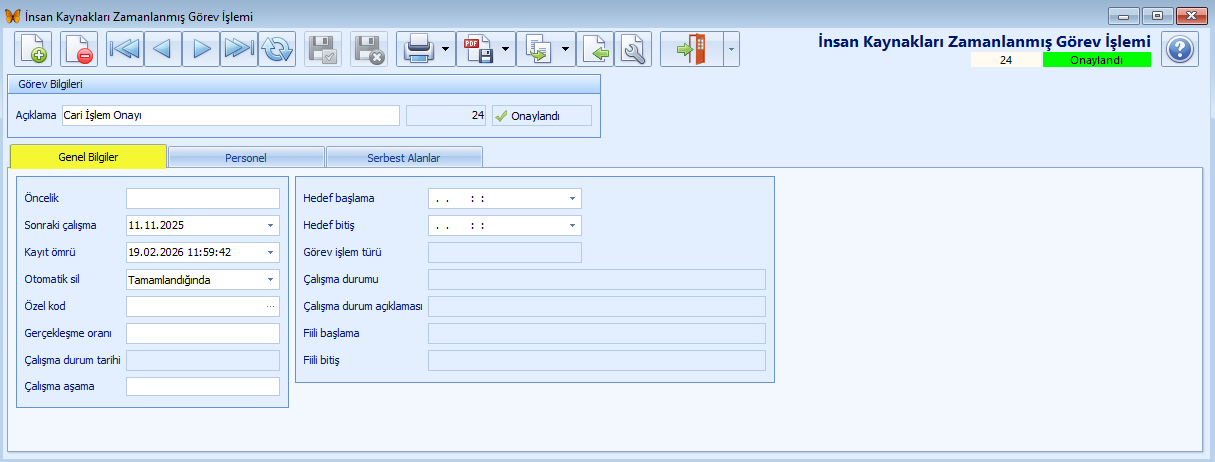Open document settings with the wrench icon
This screenshot has width=1215, height=462.
[633, 48]
